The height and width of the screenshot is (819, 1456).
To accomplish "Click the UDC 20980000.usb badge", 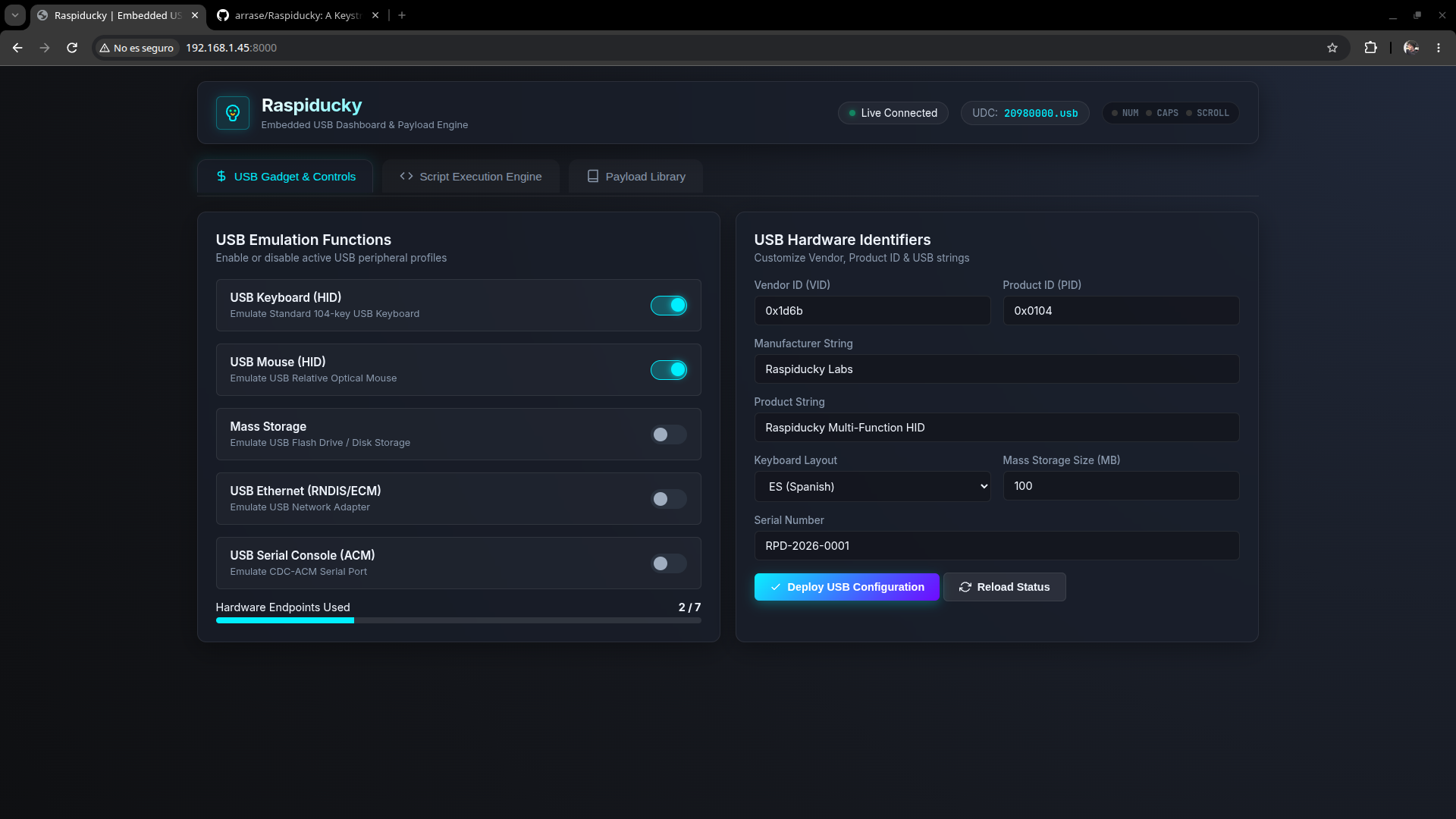I will point(1025,113).
